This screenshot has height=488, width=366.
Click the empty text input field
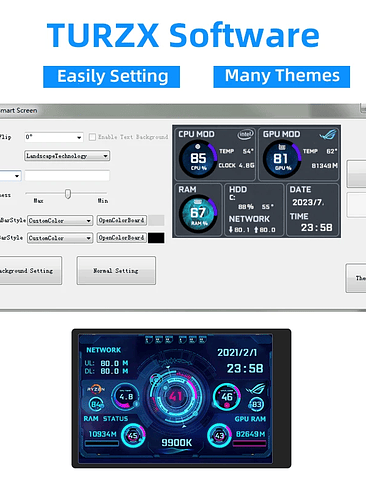67,175
